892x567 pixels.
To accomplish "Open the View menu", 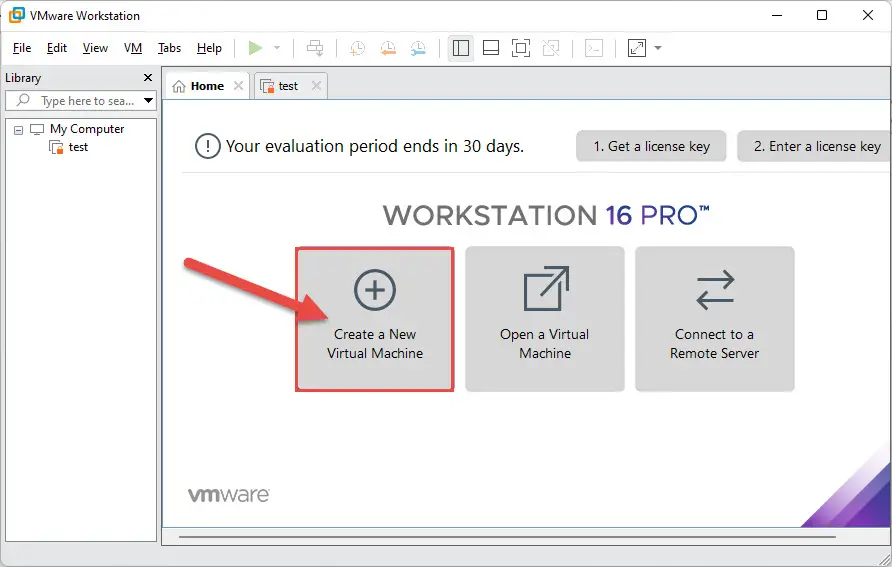I will point(95,48).
